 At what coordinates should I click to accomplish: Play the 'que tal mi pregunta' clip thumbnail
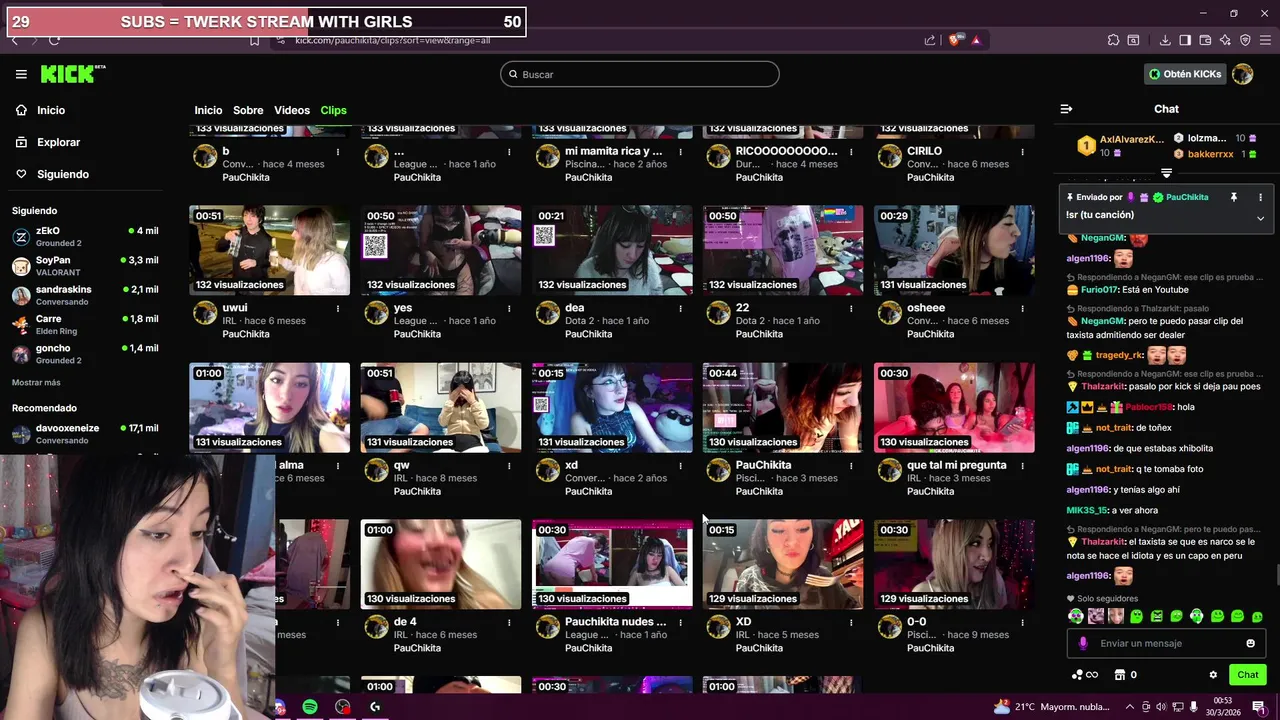954,407
